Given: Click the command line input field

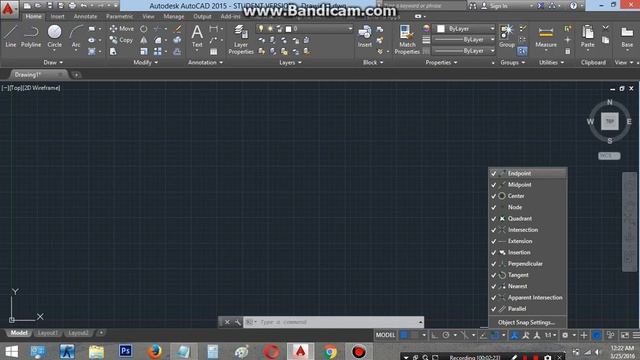Looking at the screenshot, I should pyautogui.click(x=333, y=322).
